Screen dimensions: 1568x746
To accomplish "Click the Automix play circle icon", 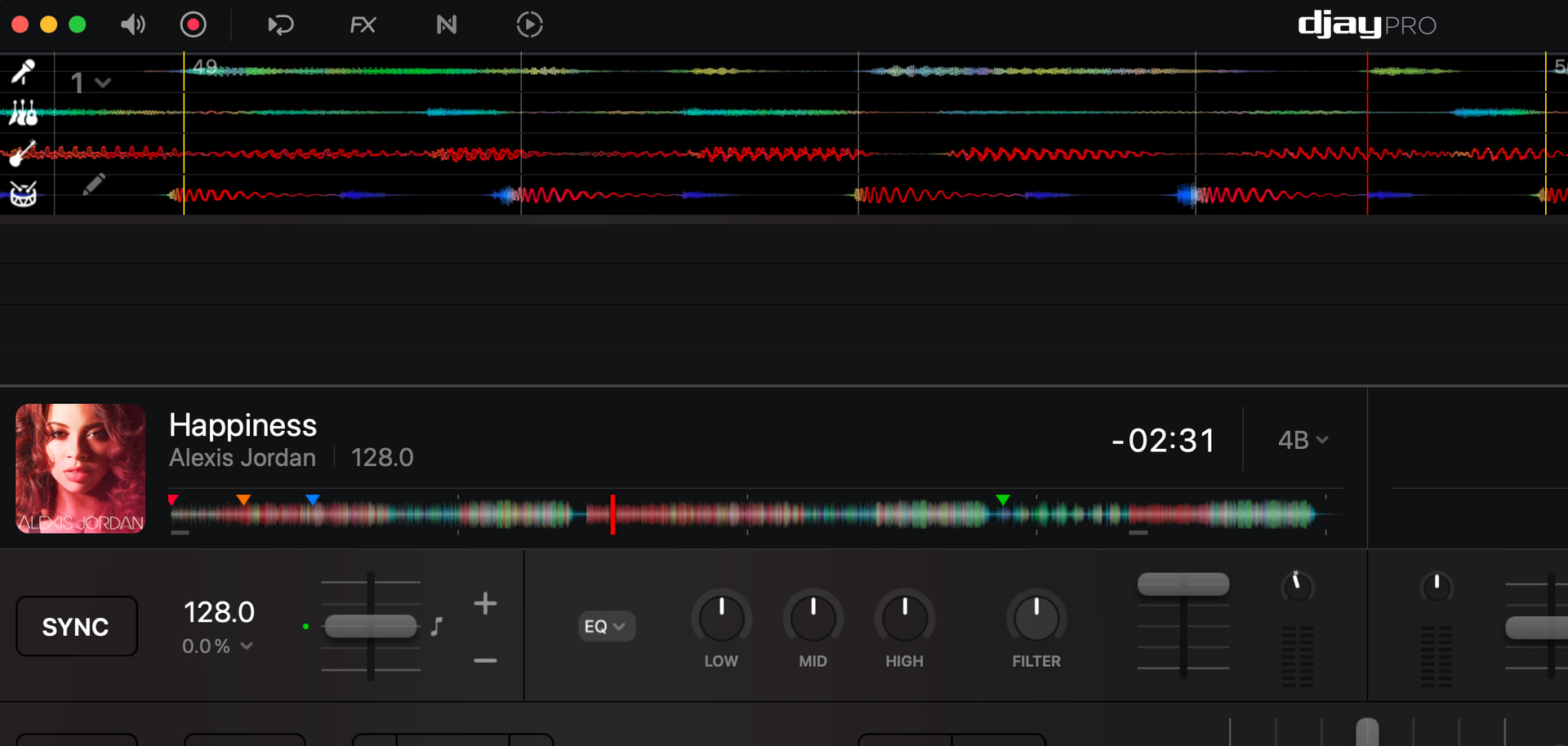I will pos(529,25).
